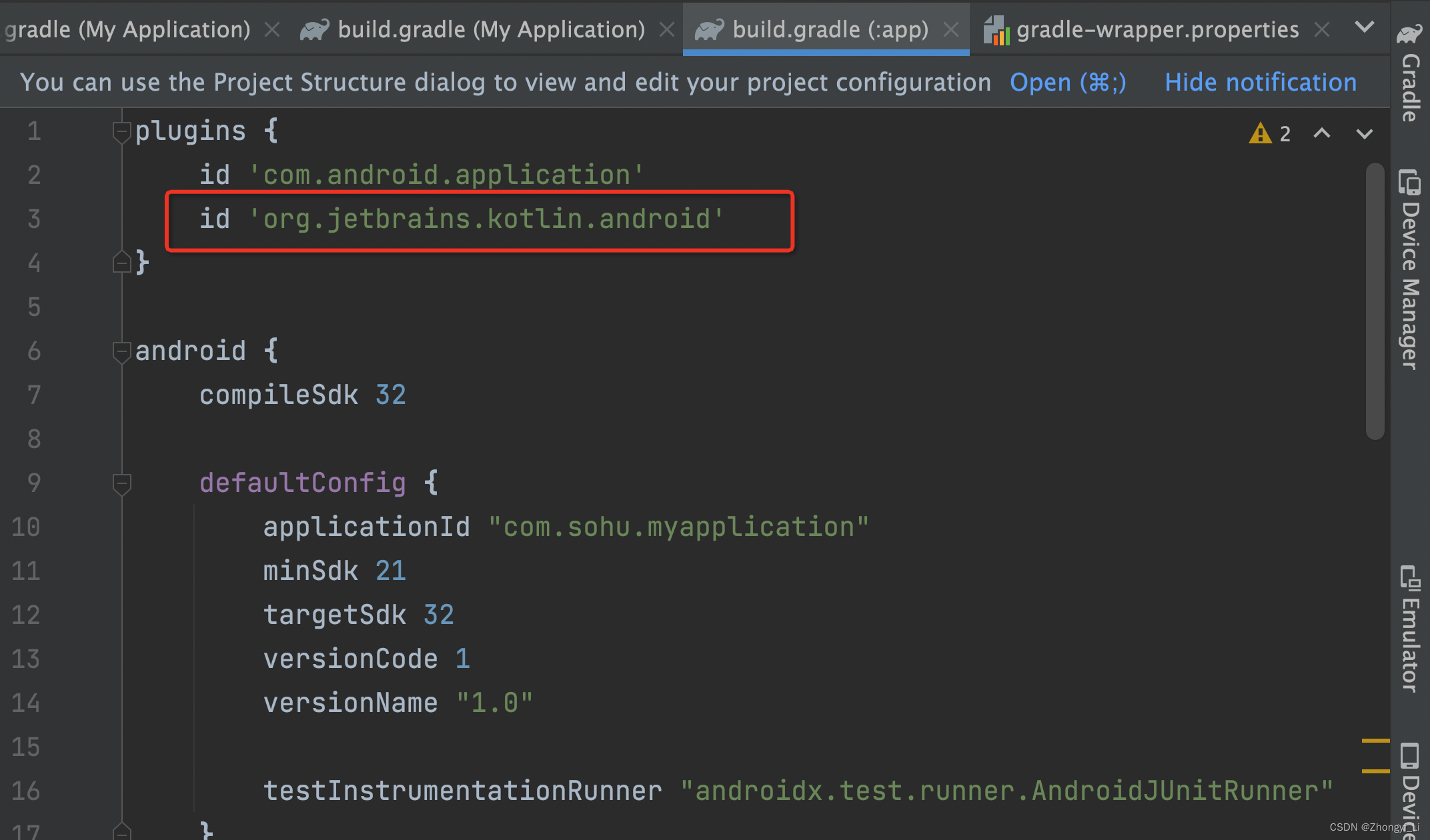Viewport: 1430px width, 840px height.
Task: Go to next highlighted problem arrow
Action: pyautogui.click(x=1365, y=133)
